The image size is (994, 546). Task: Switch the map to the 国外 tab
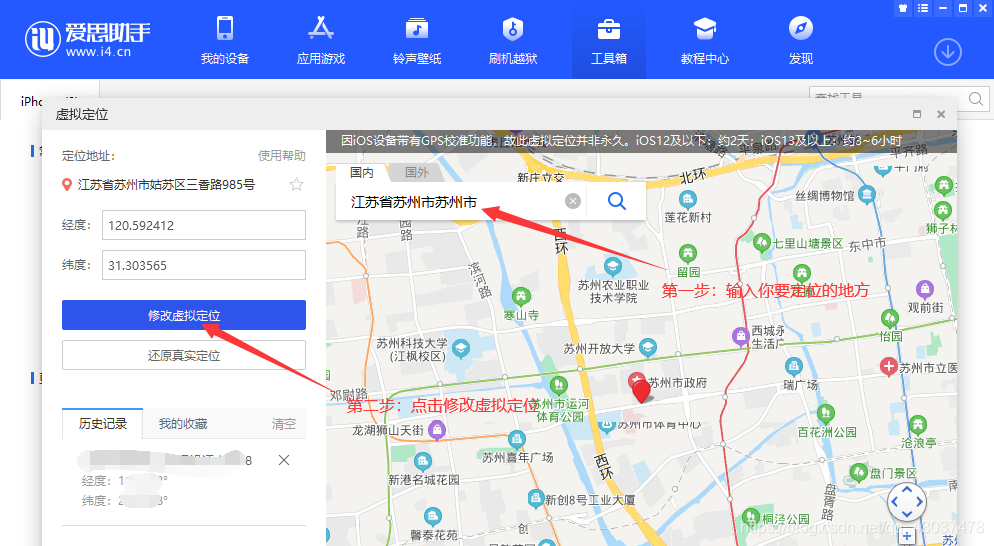click(416, 172)
